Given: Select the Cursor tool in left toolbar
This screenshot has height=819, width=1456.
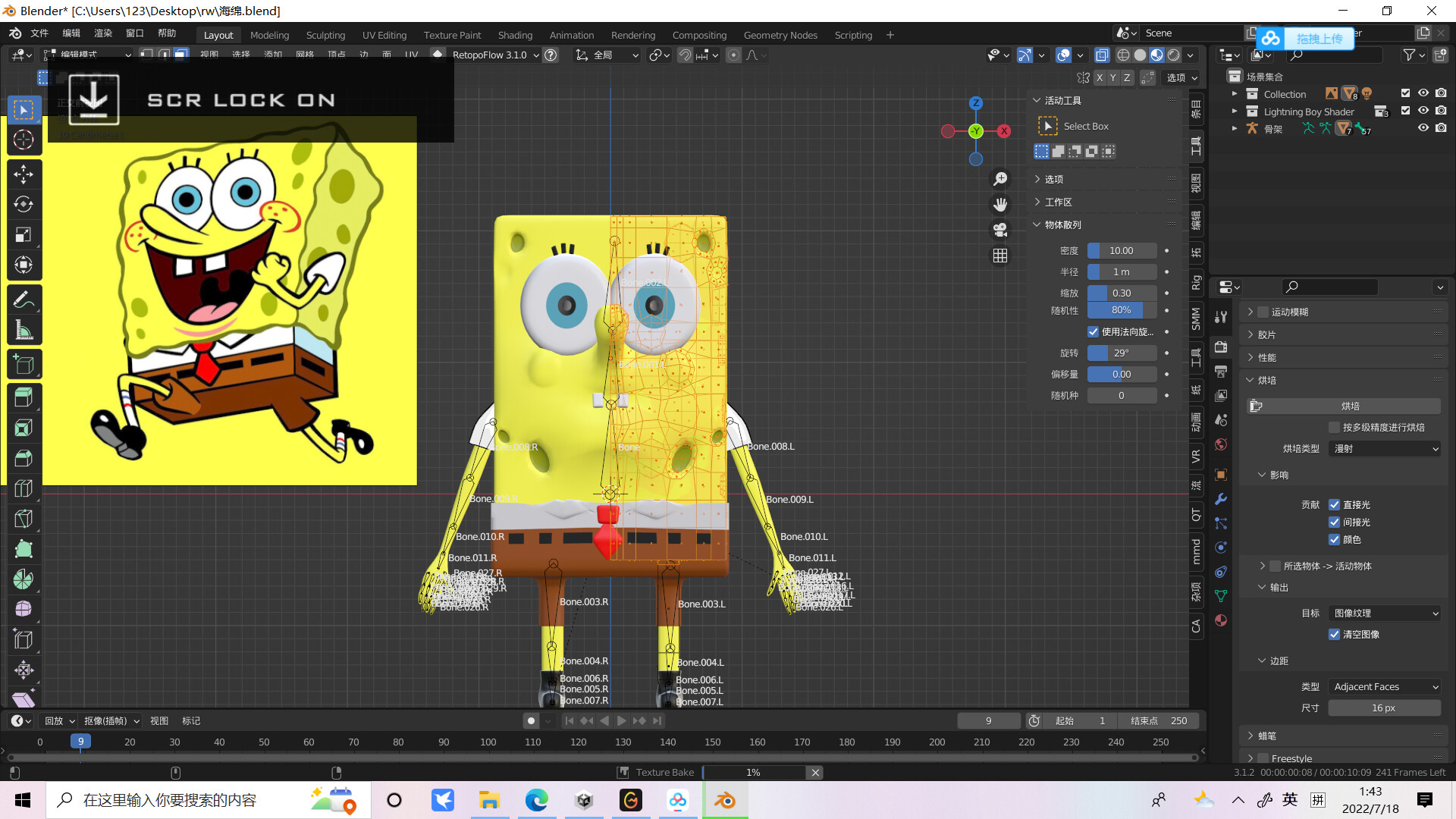Looking at the screenshot, I should (24, 140).
